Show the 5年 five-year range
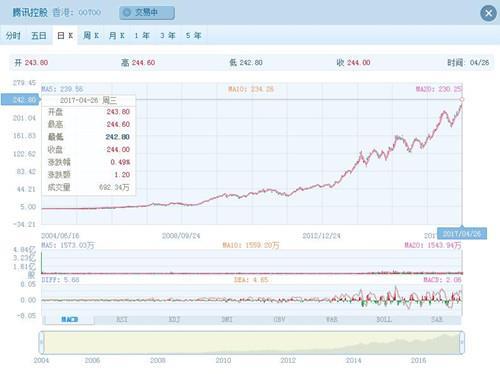The image size is (500, 374). coord(193,35)
